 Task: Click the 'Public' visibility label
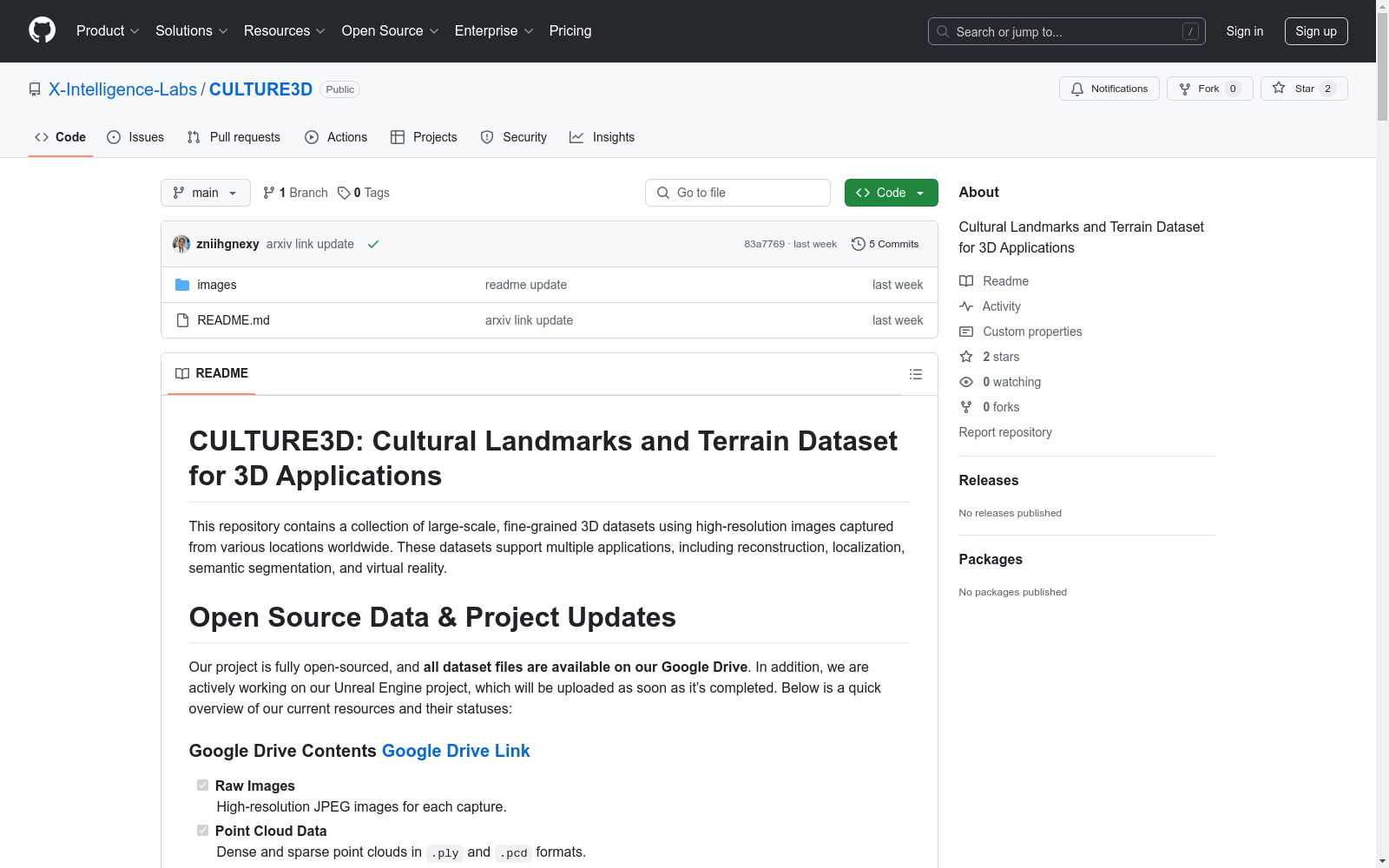point(340,89)
